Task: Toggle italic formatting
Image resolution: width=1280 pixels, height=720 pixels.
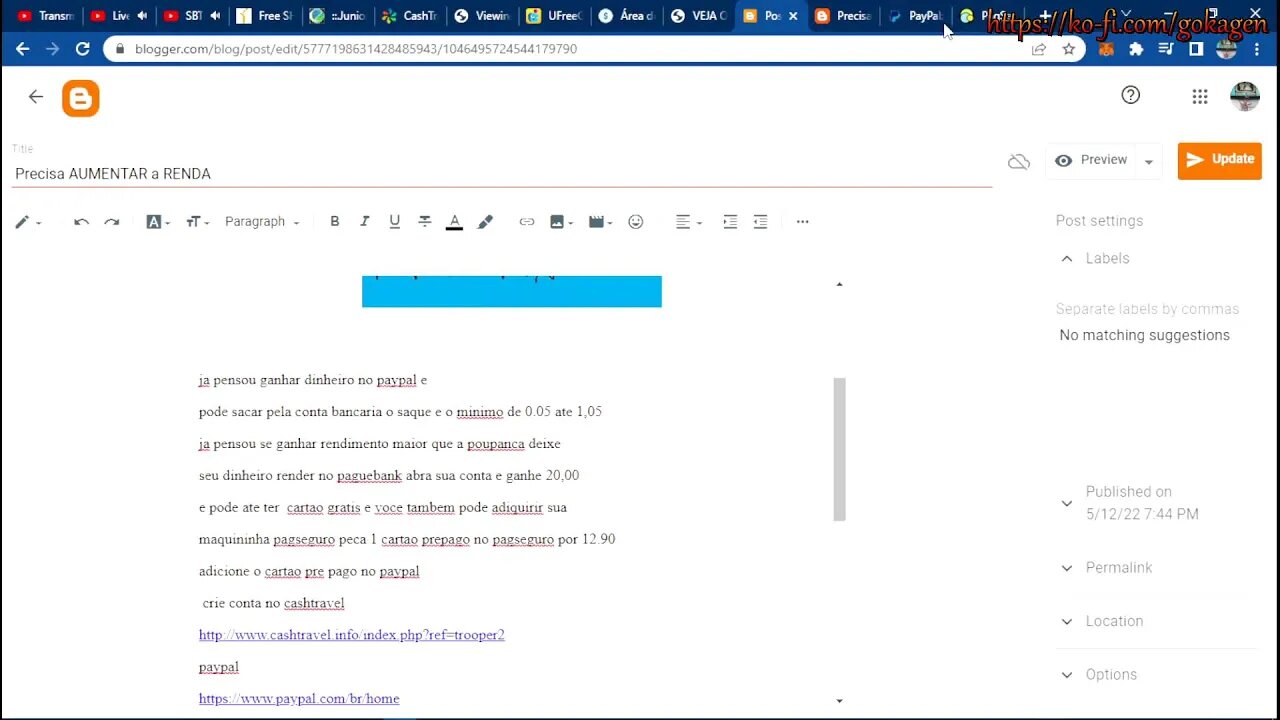Action: [x=365, y=222]
